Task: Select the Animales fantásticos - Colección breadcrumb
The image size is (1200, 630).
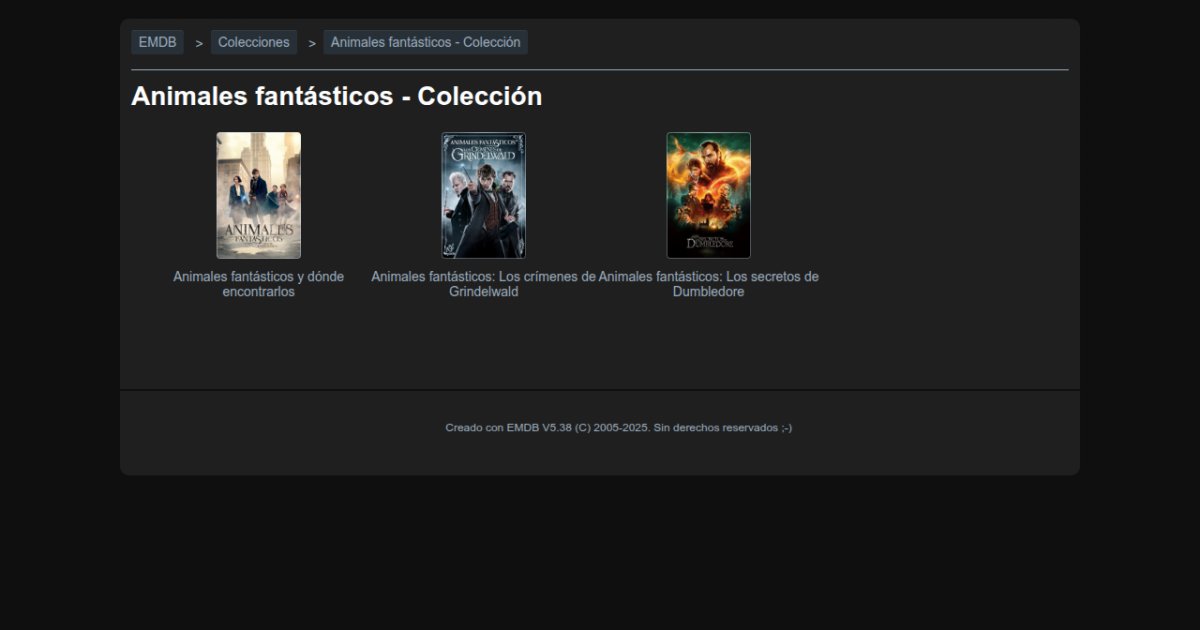Action: click(425, 42)
